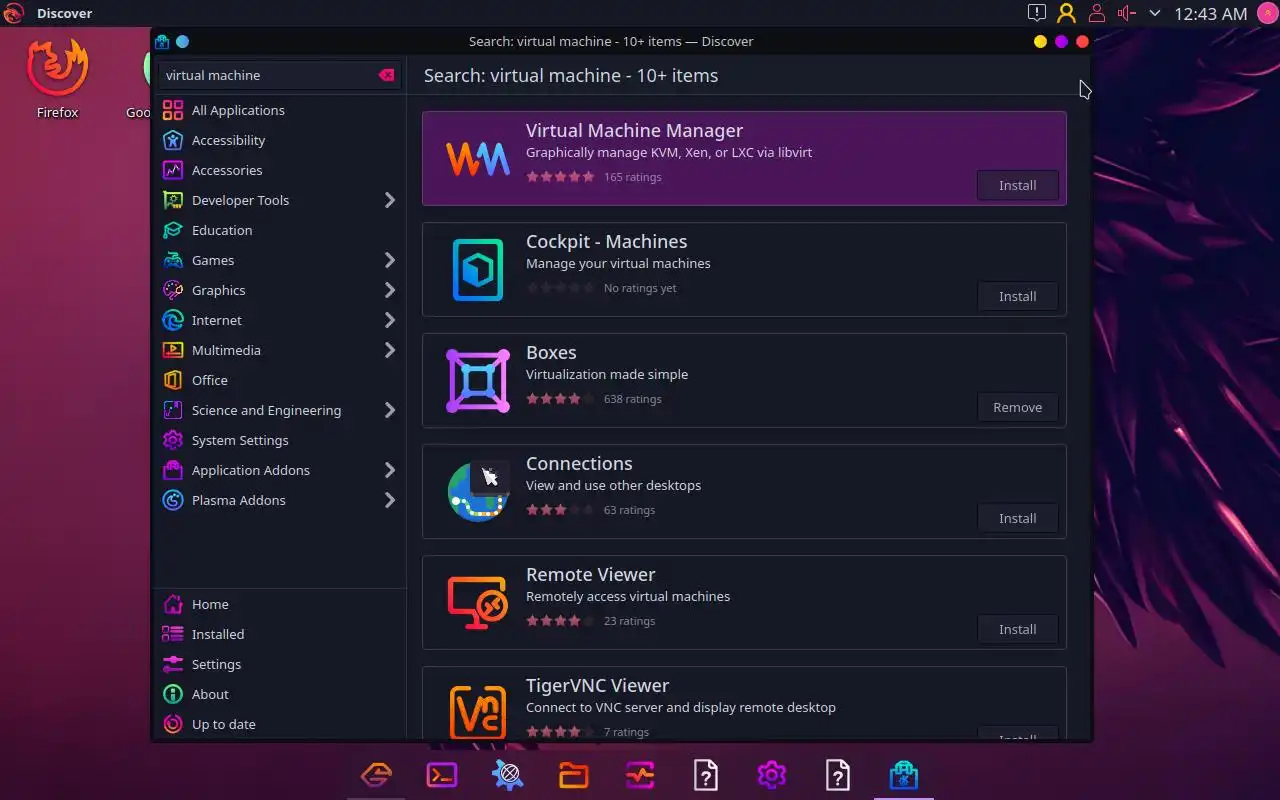
Task: Expand the Developer Tools subcategories arrow
Action: 390,200
